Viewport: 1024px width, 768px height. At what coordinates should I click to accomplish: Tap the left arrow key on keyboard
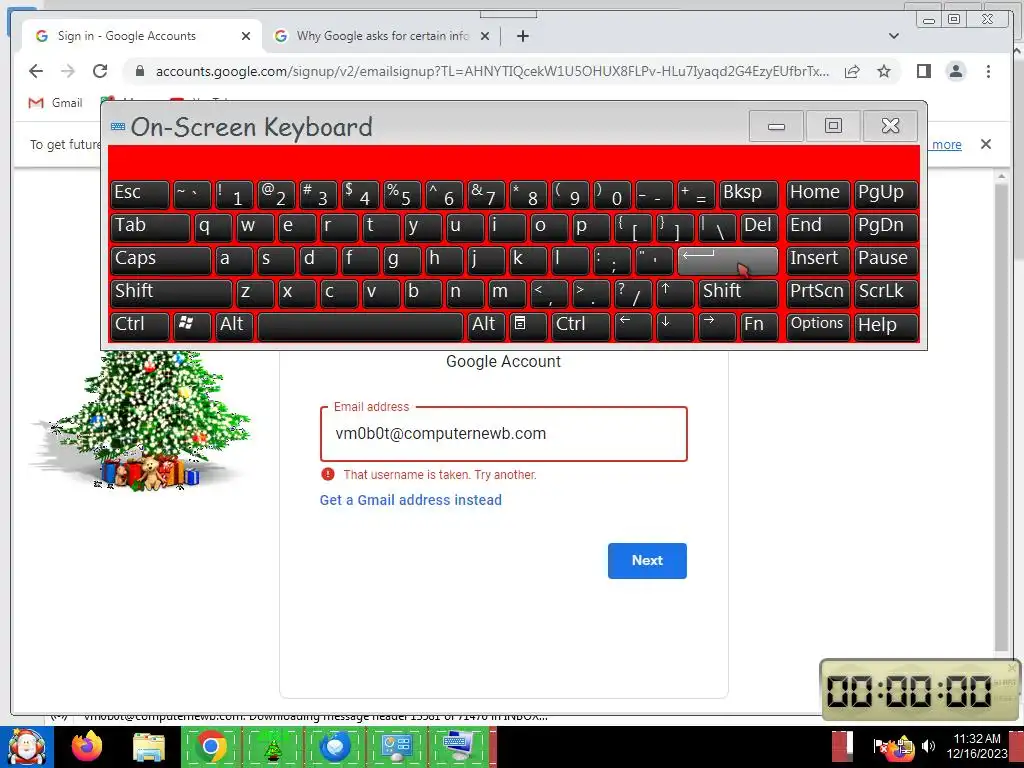[x=633, y=325]
